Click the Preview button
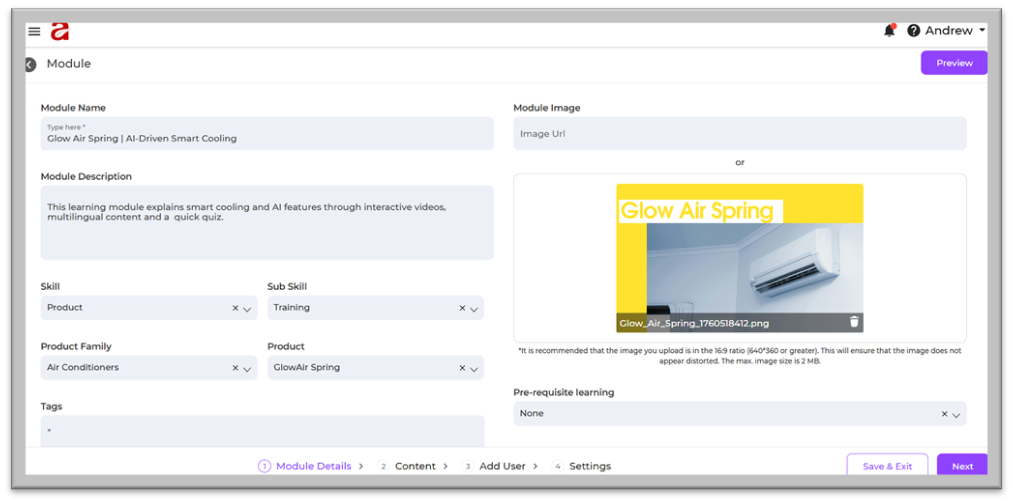The width and height of the screenshot is (1013, 503). pos(953,63)
